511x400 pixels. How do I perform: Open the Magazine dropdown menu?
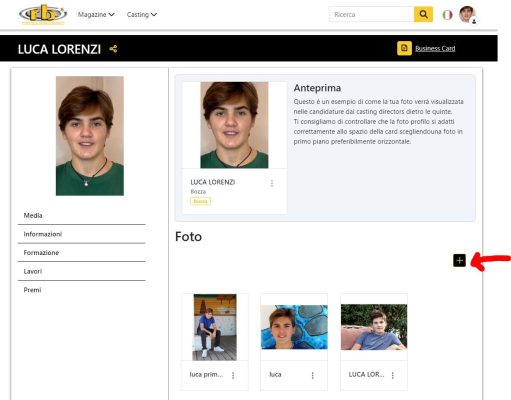point(96,15)
